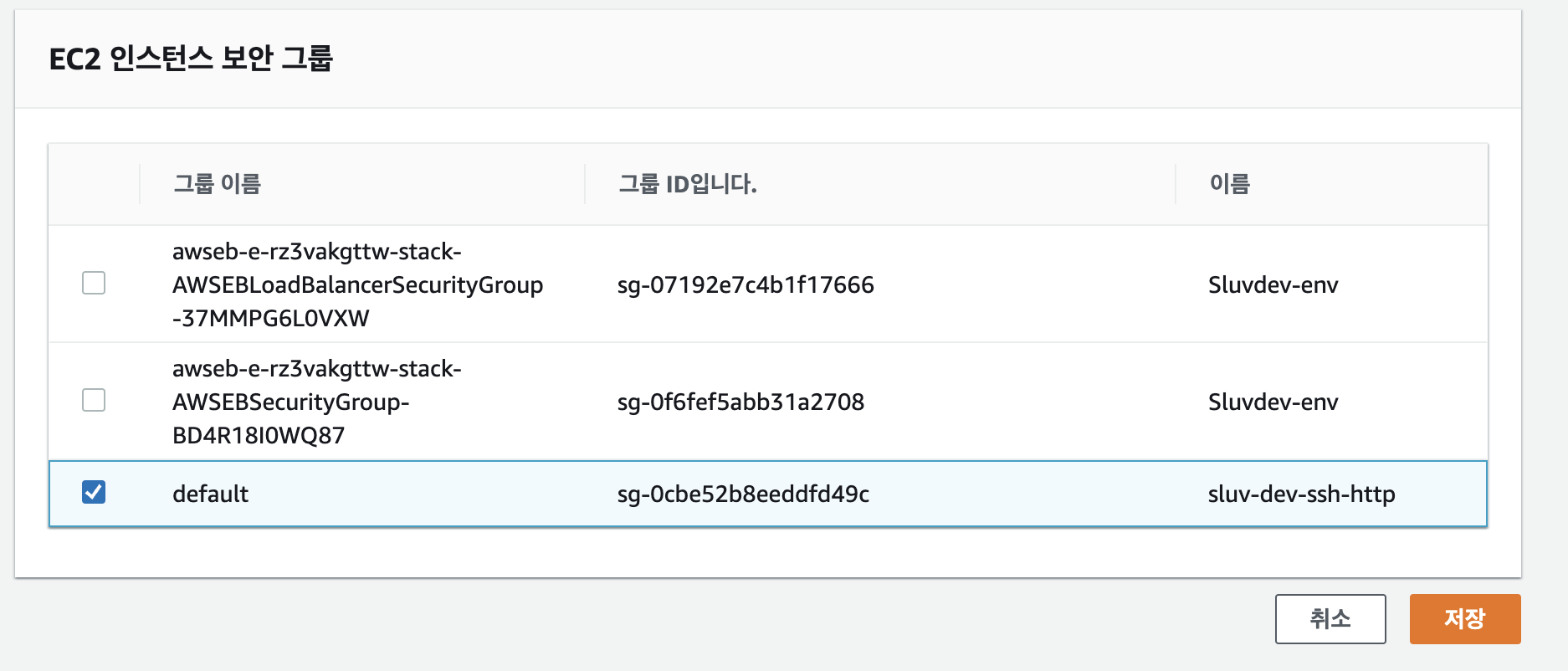Select group ID sg-0cbe52b8eeddfd49c
The height and width of the screenshot is (671, 1568).
[x=743, y=494]
